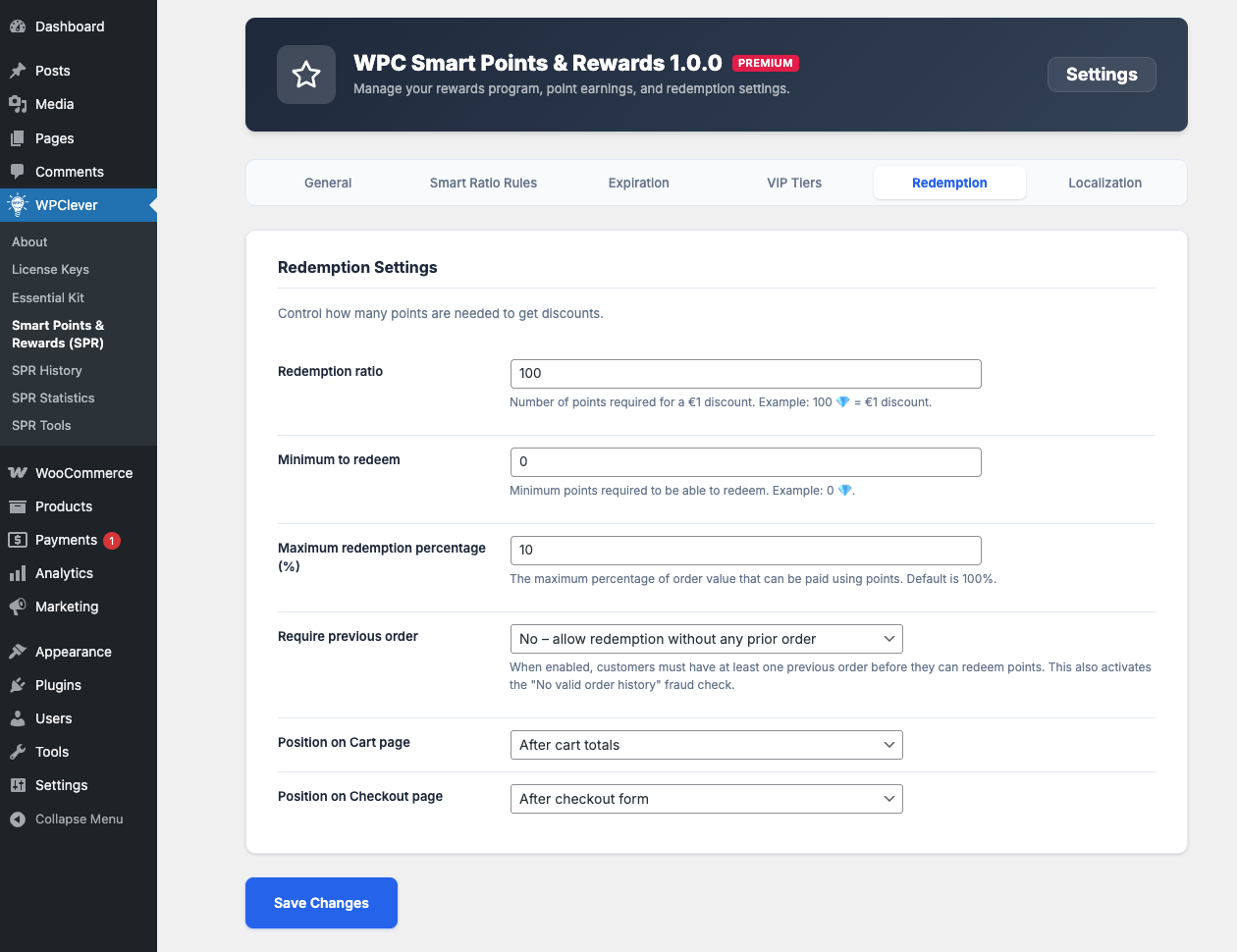Click the WooCommerce logo icon
This screenshot has height=952, width=1237.
click(17, 473)
